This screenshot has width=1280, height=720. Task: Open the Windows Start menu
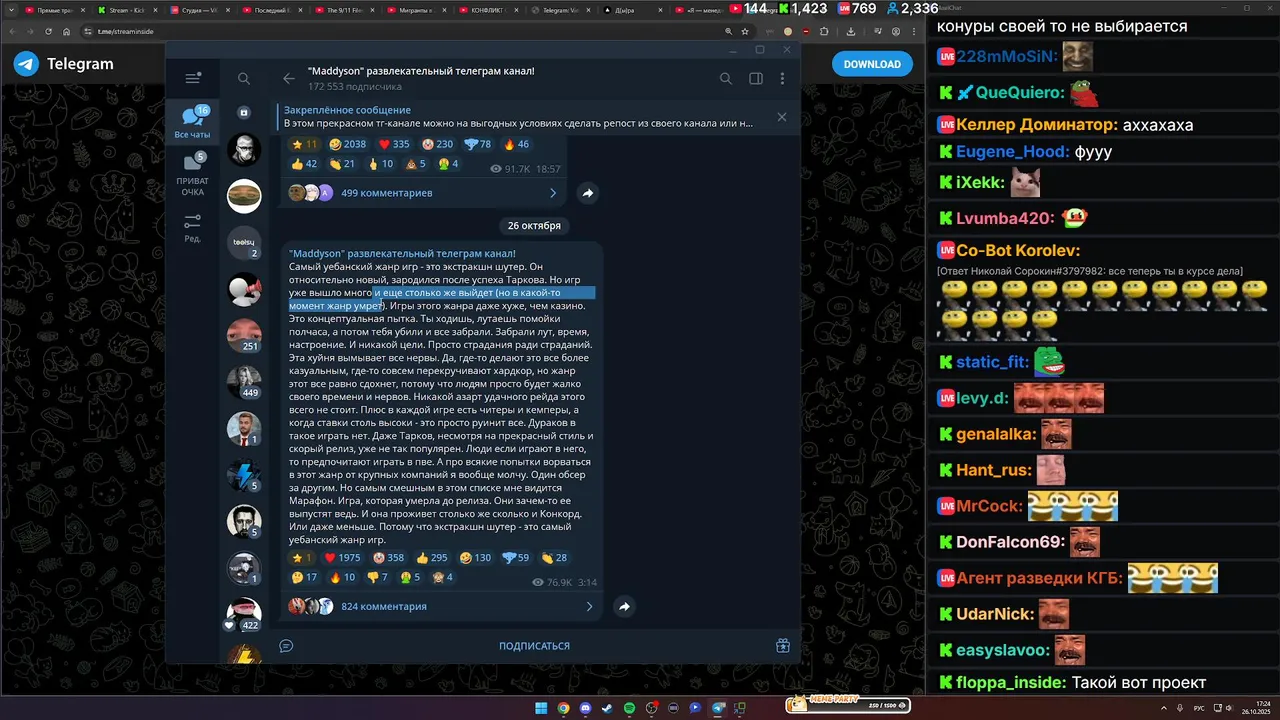[x=541, y=708]
